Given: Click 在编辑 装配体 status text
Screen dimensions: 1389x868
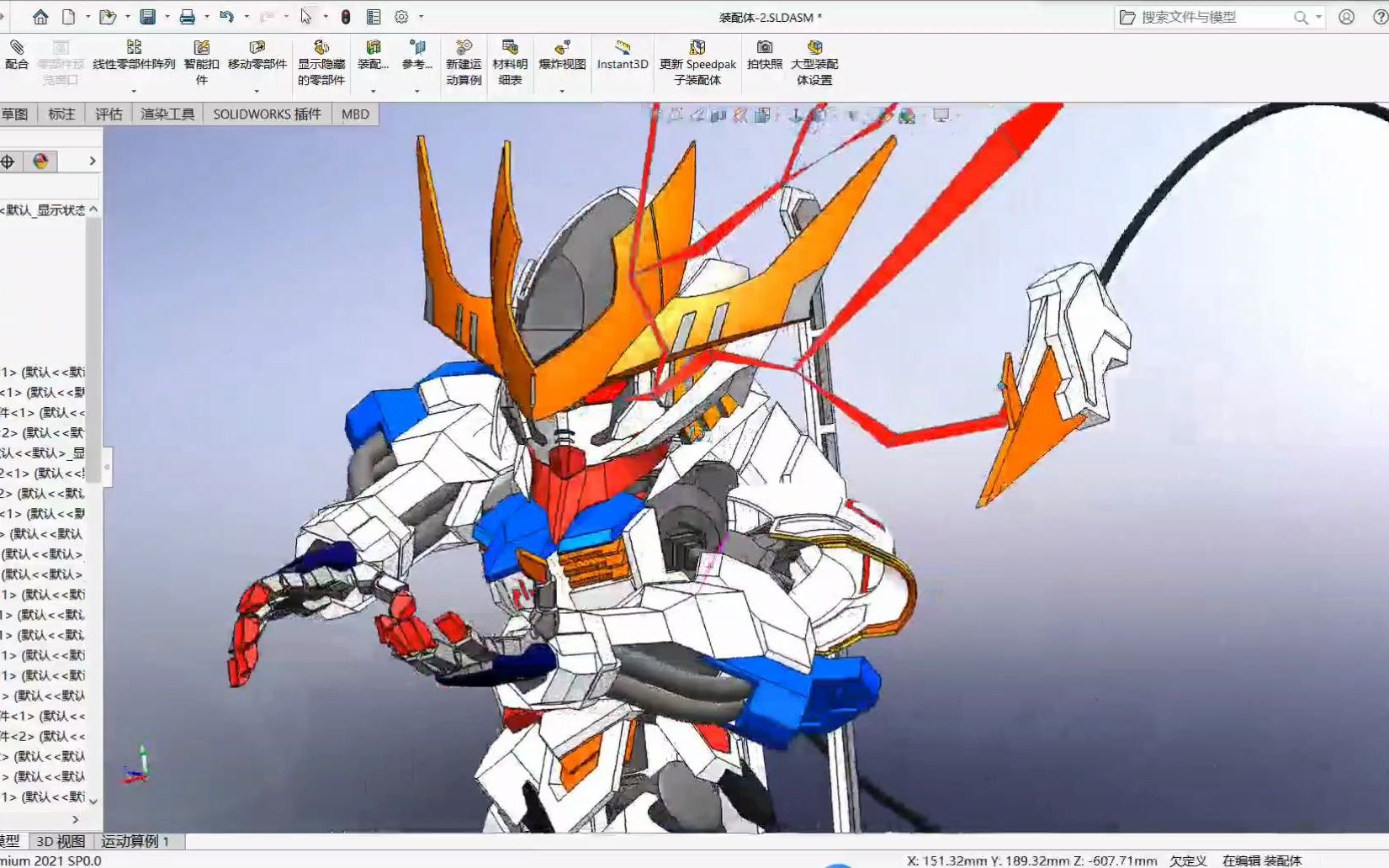Looking at the screenshot, I should tap(1262, 860).
